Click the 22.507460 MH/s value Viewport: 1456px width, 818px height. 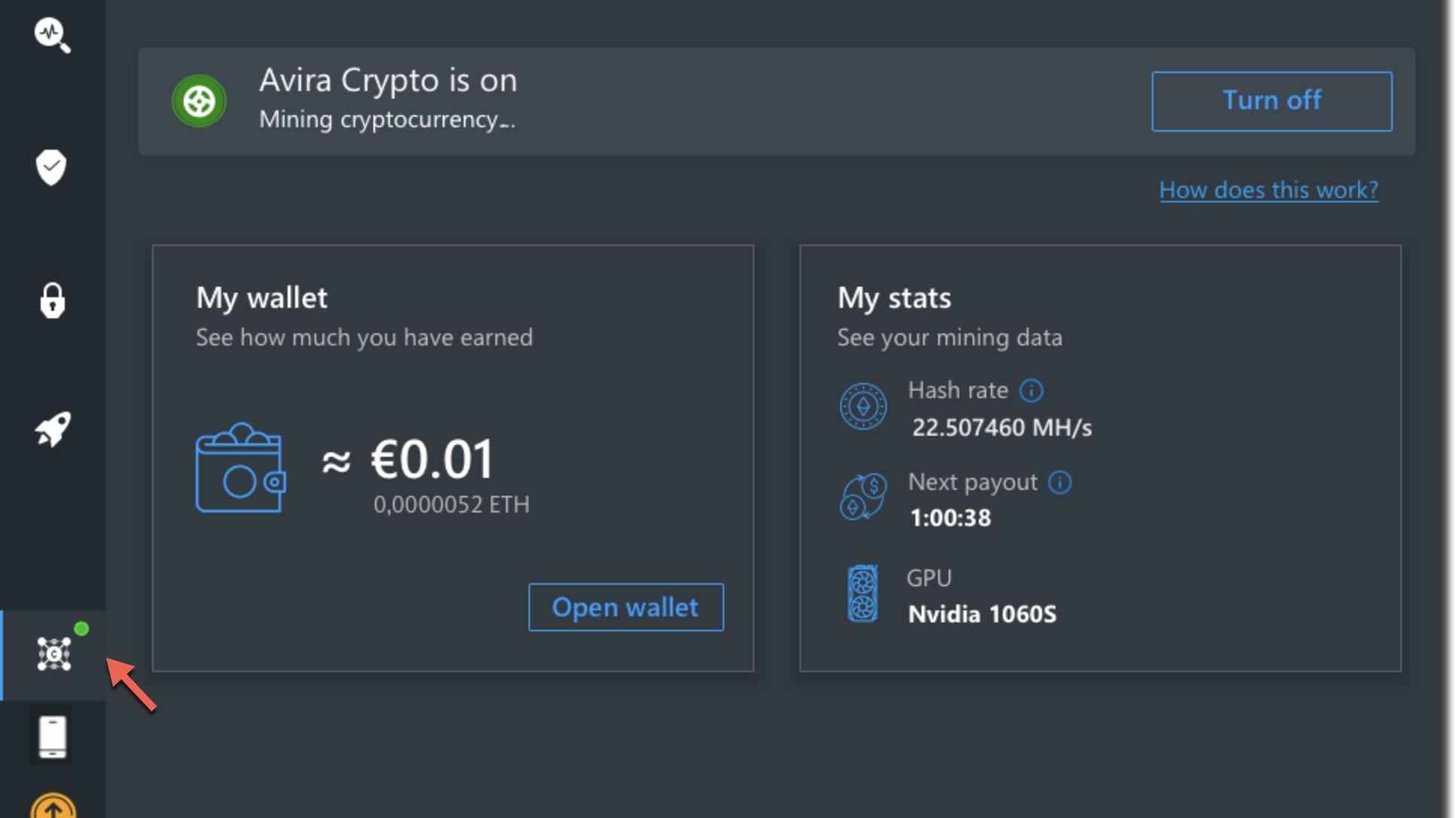(x=1001, y=427)
